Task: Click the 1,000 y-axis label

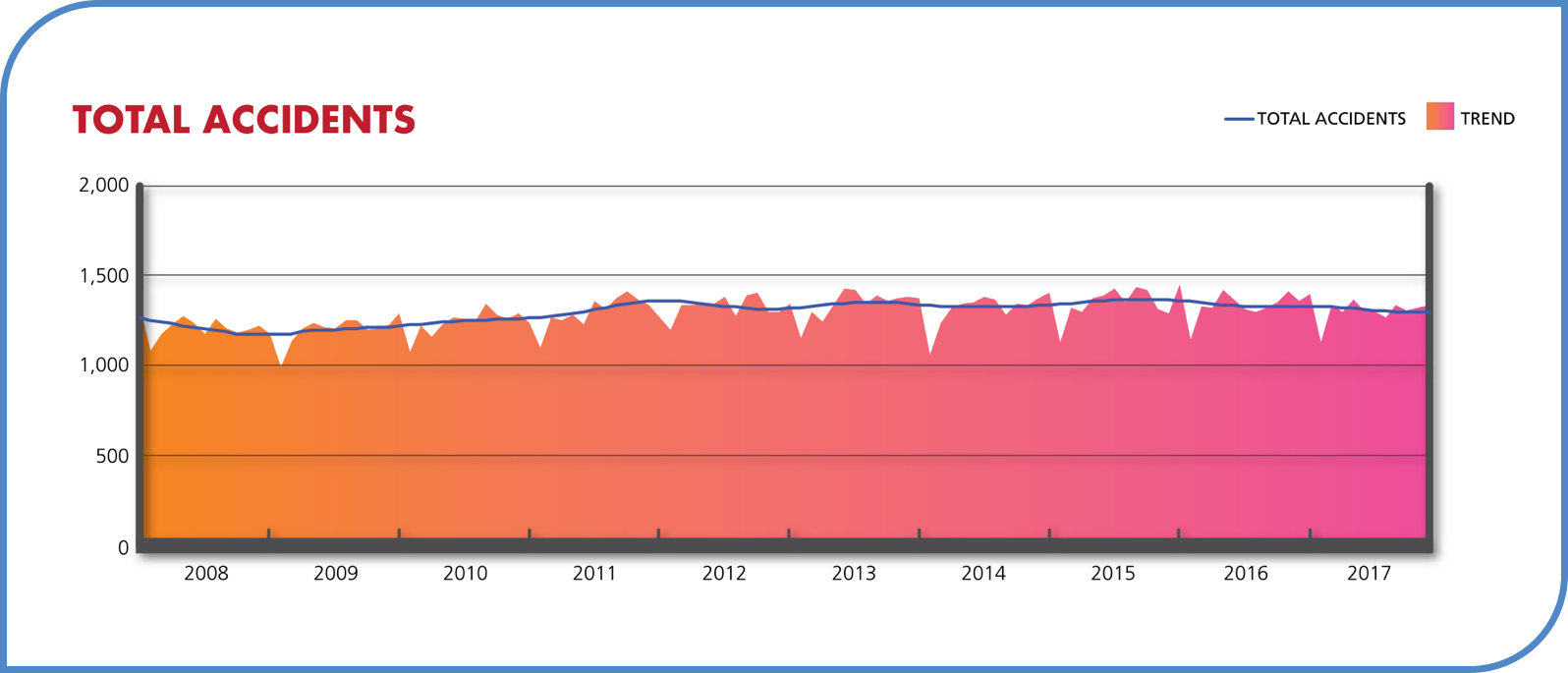Action: point(103,365)
